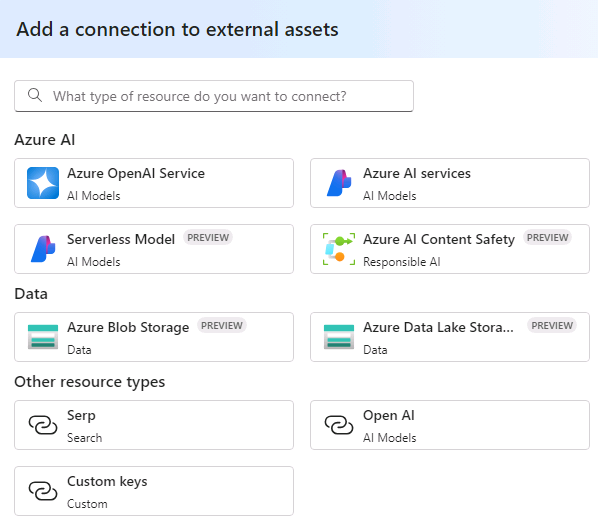Click the Azure Blob Storage icon

pyautogui.click(x=43, y=337)
